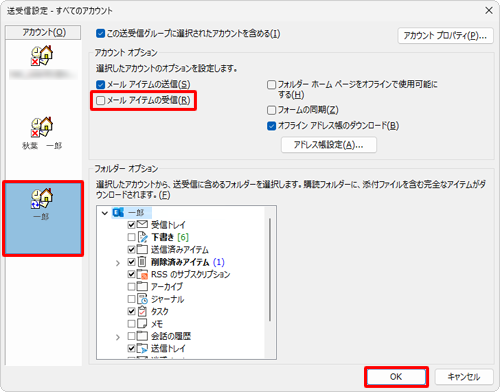Viewport: 500px width, 392px height.
Task: Select the タスク folder name
Action: (160, 311)
